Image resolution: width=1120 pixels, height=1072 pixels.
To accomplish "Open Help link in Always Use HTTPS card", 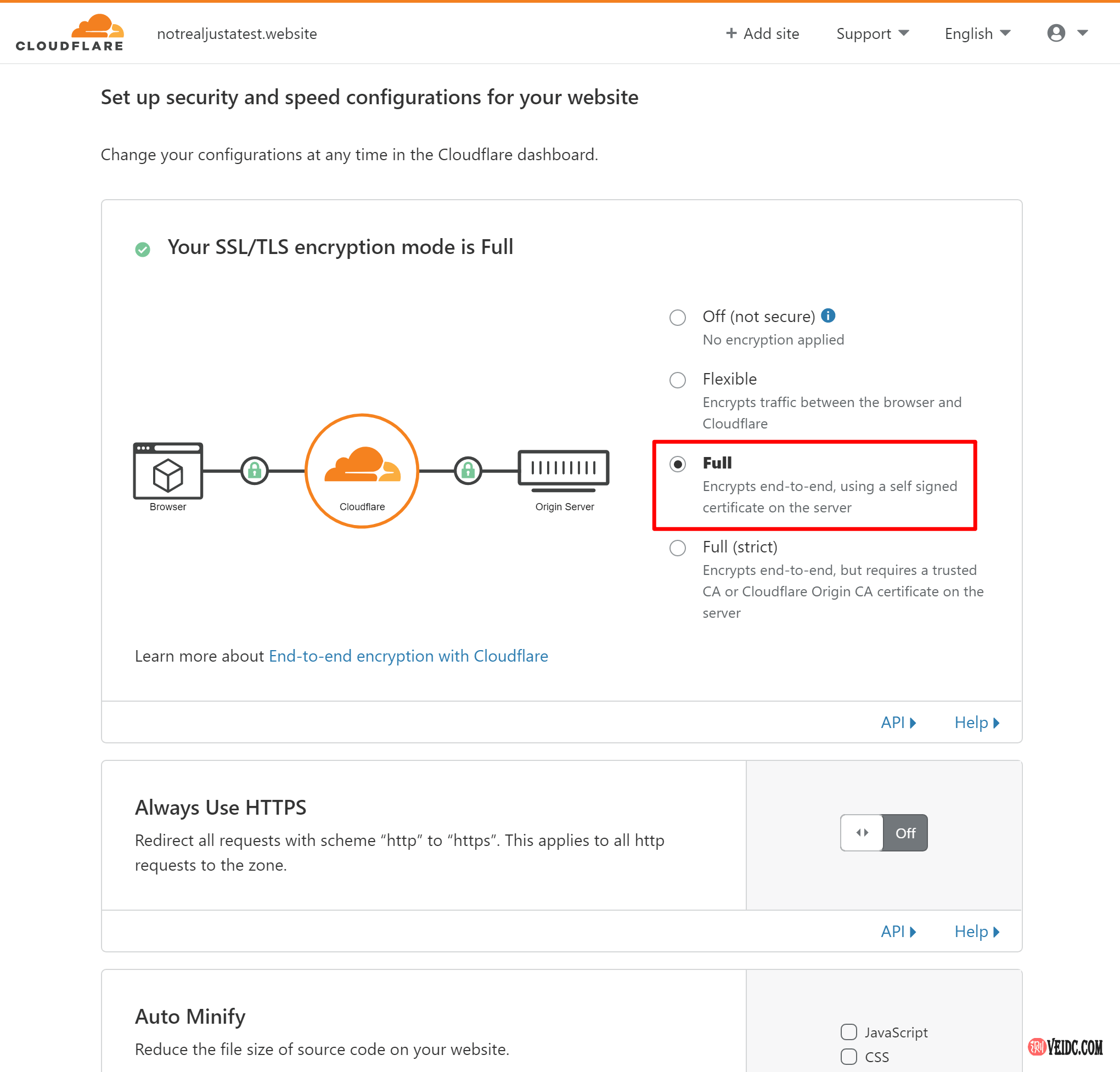I will [x=976, y=932].
